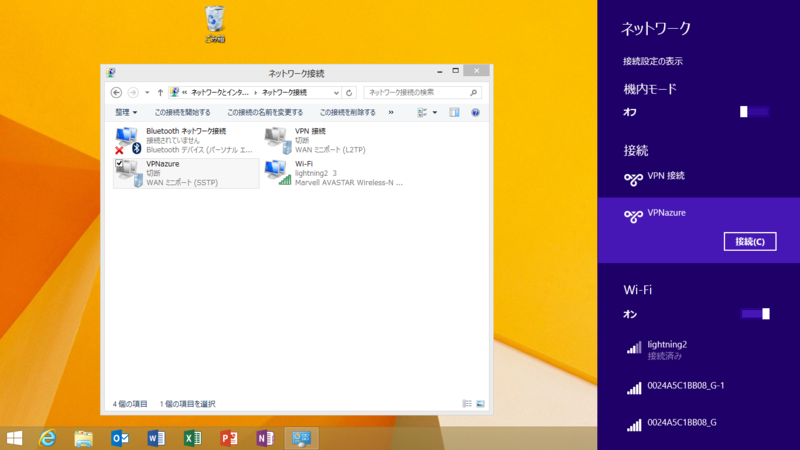
Task: Click この接続を開始する toolbar command
Action: pyautogui.click(x=182, y=112)
